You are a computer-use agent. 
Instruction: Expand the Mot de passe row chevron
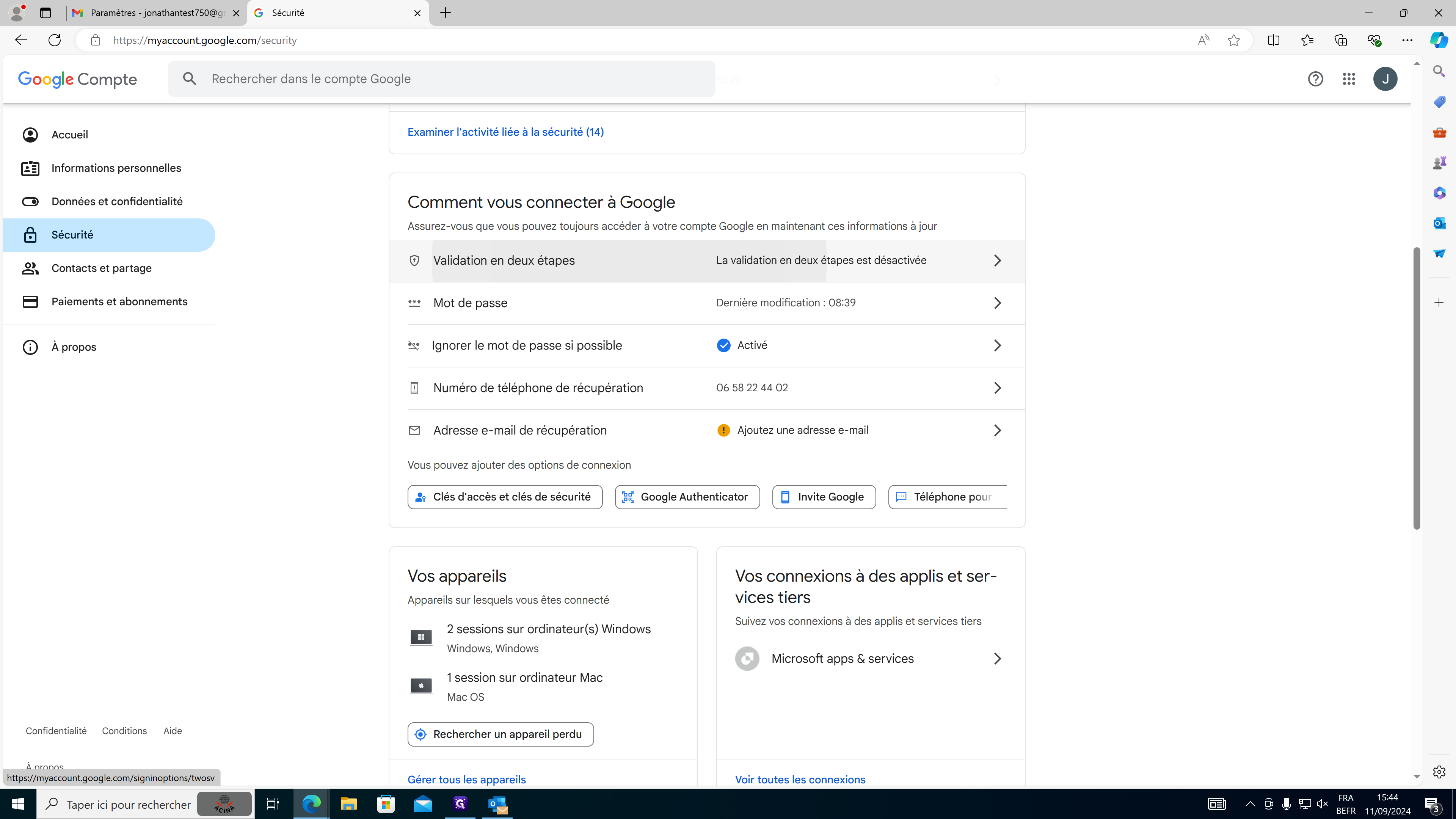coord(997,303)
